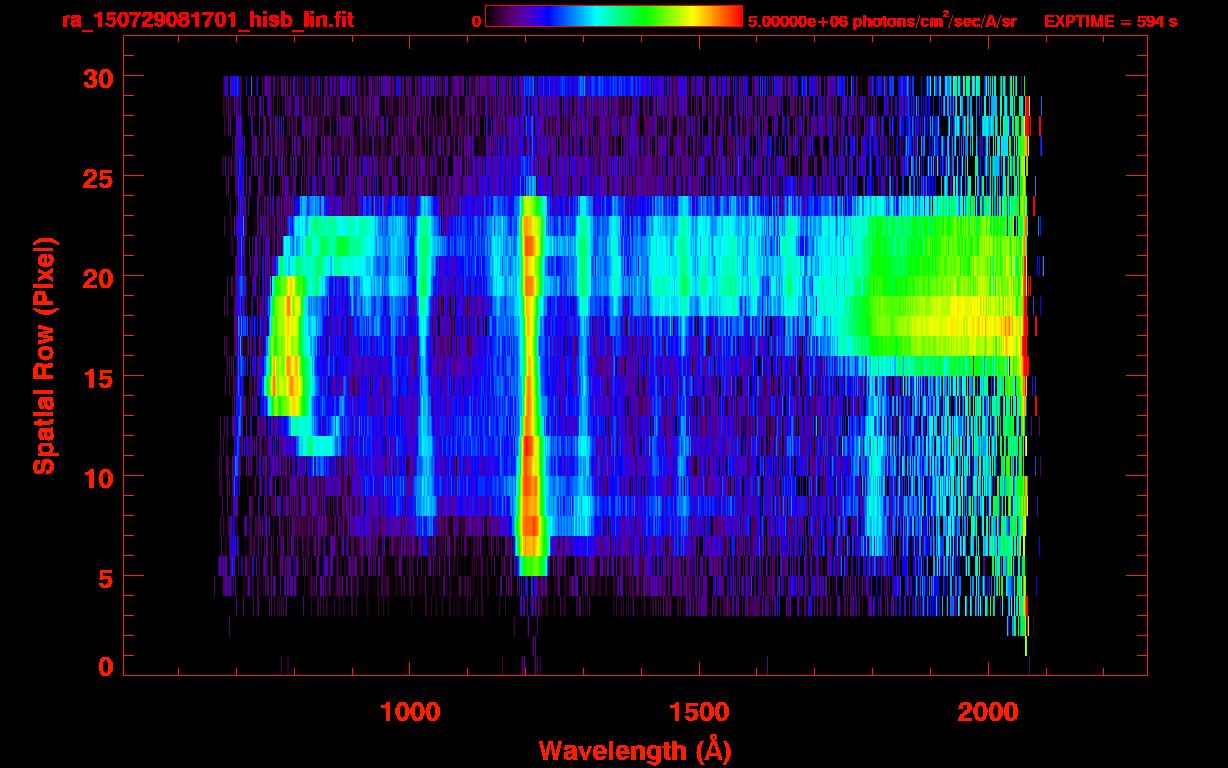Image resolution: width=1228 pixels, height=768 pixels.
Task: Select the EXPTIME = 594 s label
Action: coord(1110,21)
